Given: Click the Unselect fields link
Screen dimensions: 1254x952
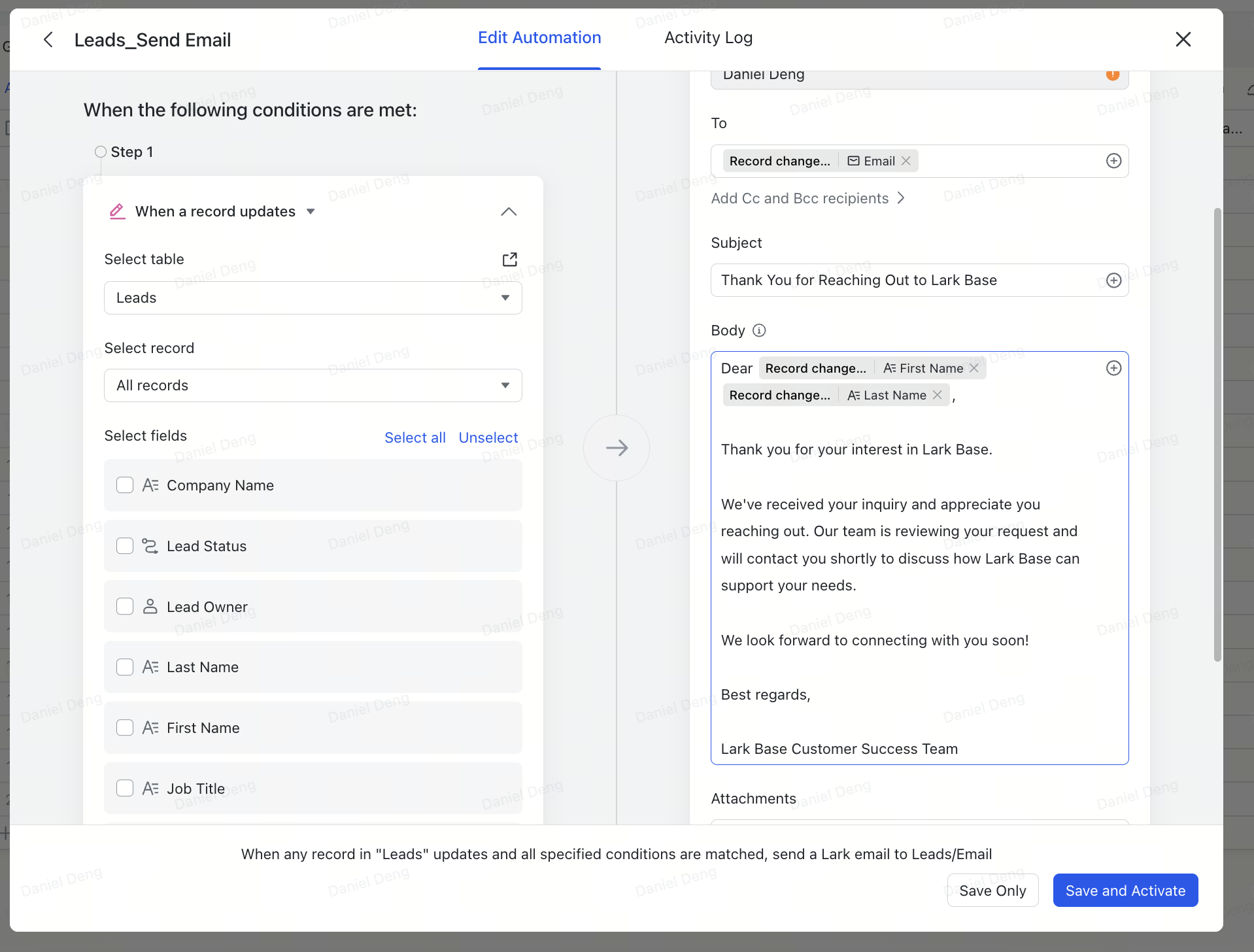Looking at the screenshot, I should [488, 437].
